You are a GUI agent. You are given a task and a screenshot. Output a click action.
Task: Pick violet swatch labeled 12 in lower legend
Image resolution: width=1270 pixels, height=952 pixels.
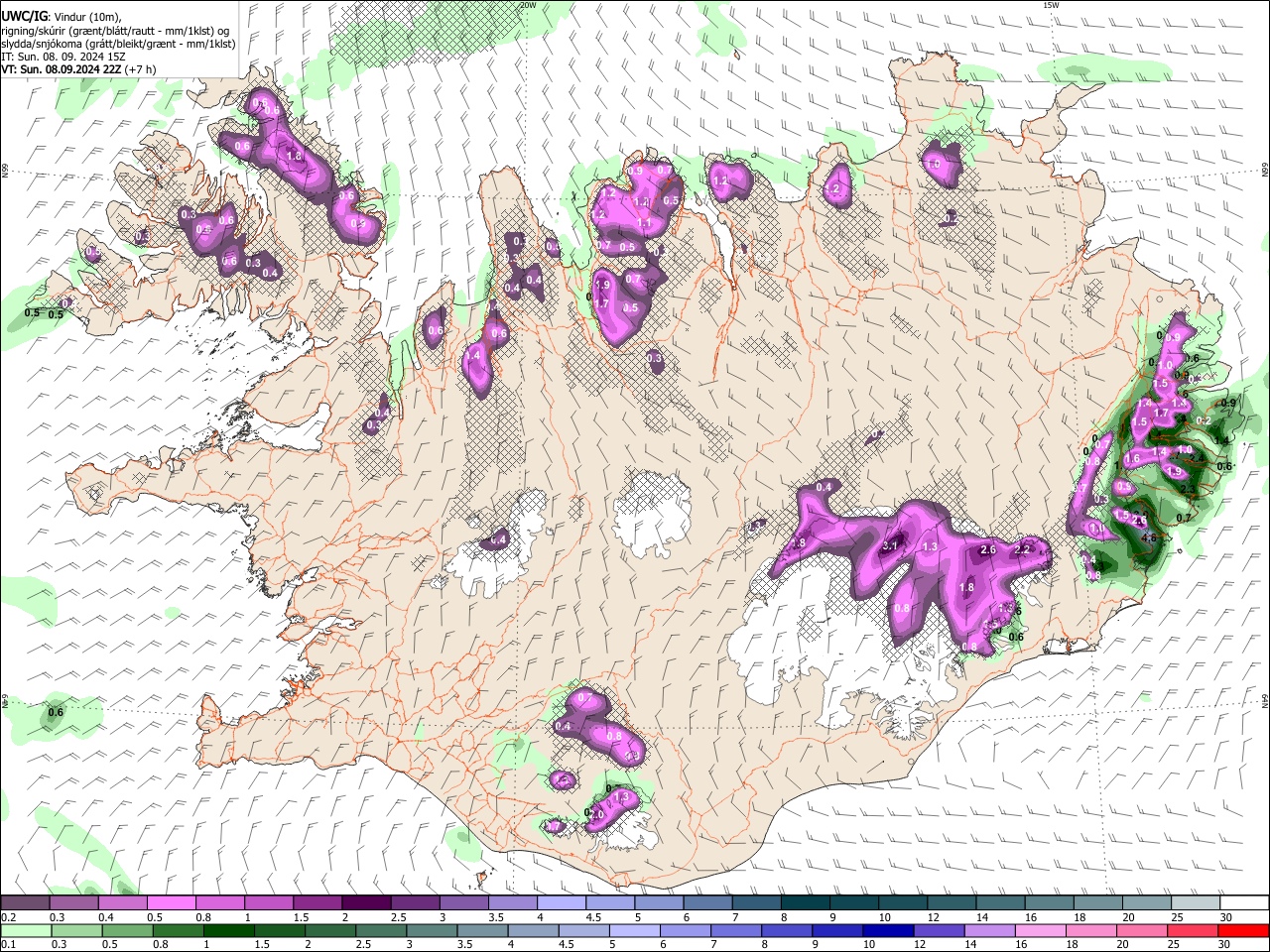point(939,931)
